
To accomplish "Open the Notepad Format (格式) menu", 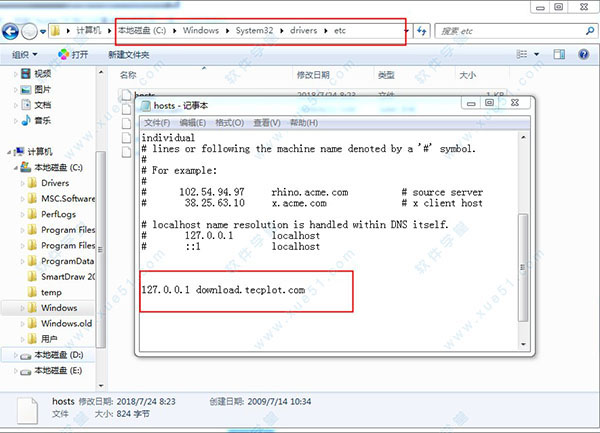I will pyautogui.click(x=230, y=122).
